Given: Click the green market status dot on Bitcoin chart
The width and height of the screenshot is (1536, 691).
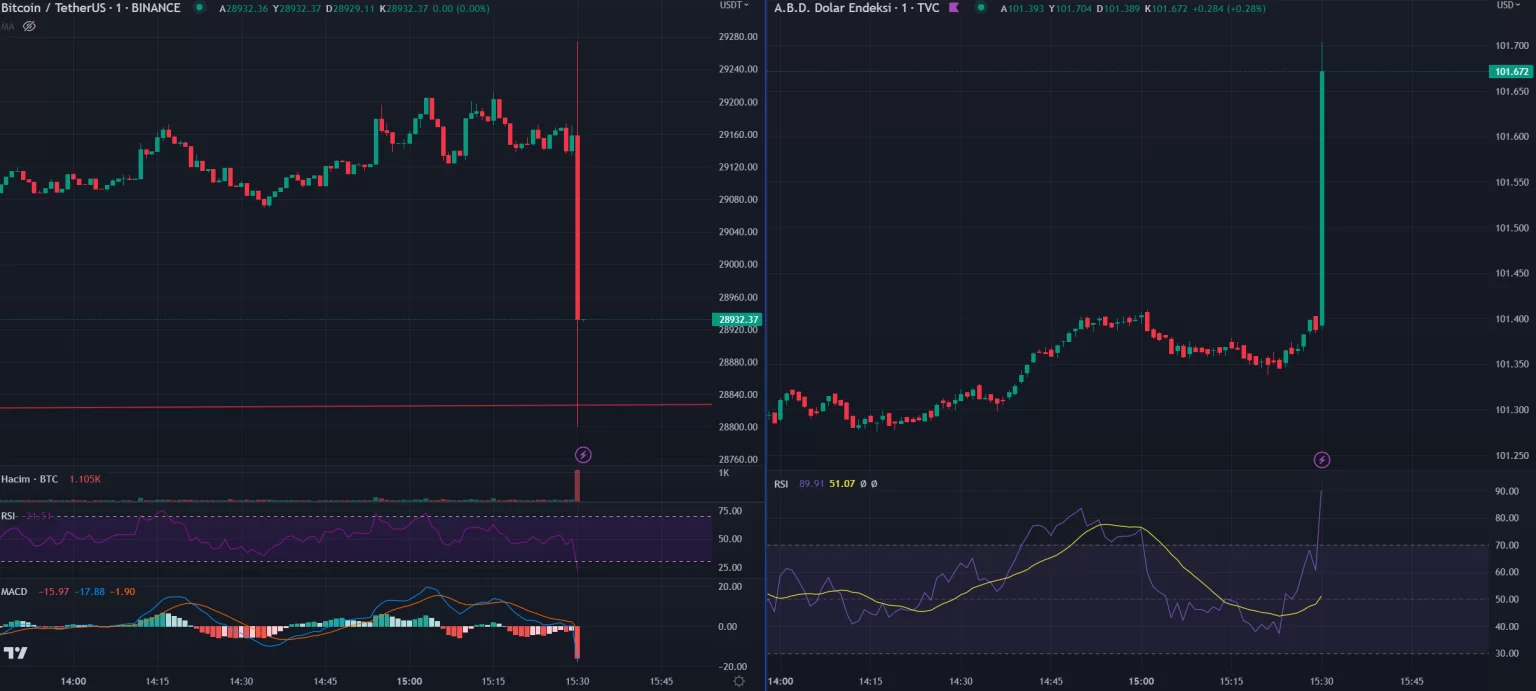Looking at the screenshot, I should tap(199, 8).
